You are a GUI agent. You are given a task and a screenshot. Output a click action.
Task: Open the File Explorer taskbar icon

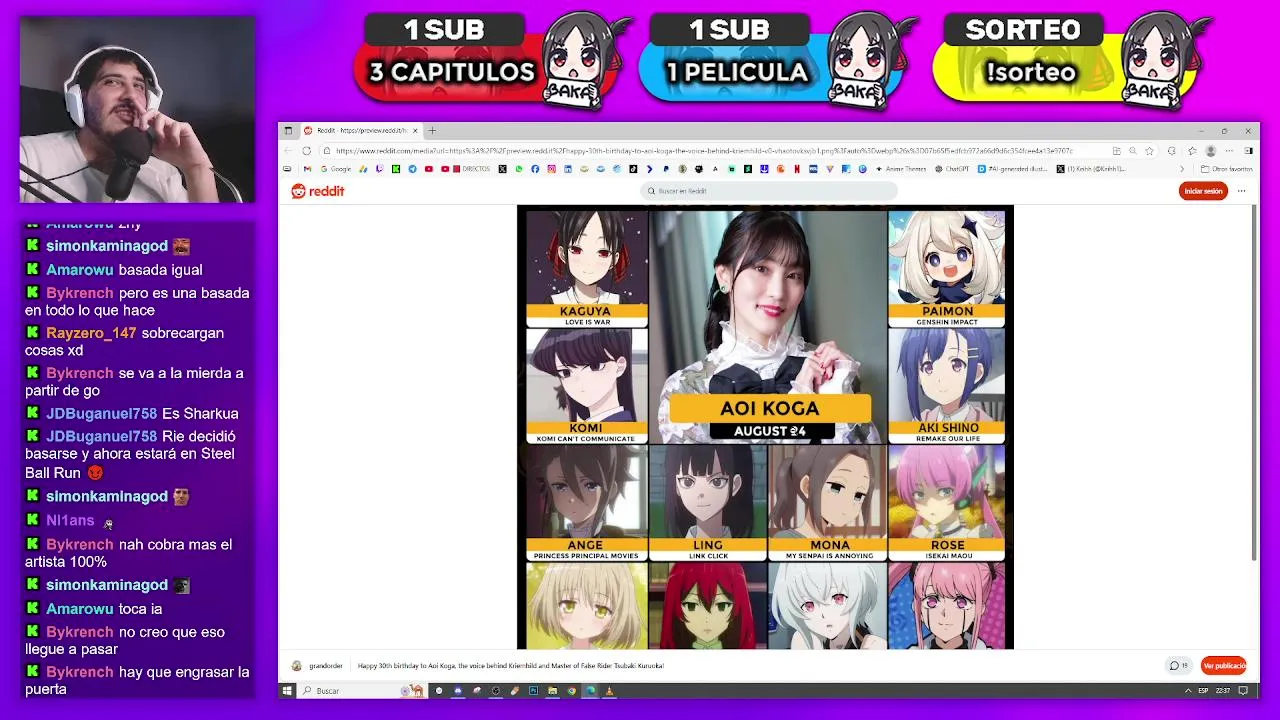[x=552, y=690]
